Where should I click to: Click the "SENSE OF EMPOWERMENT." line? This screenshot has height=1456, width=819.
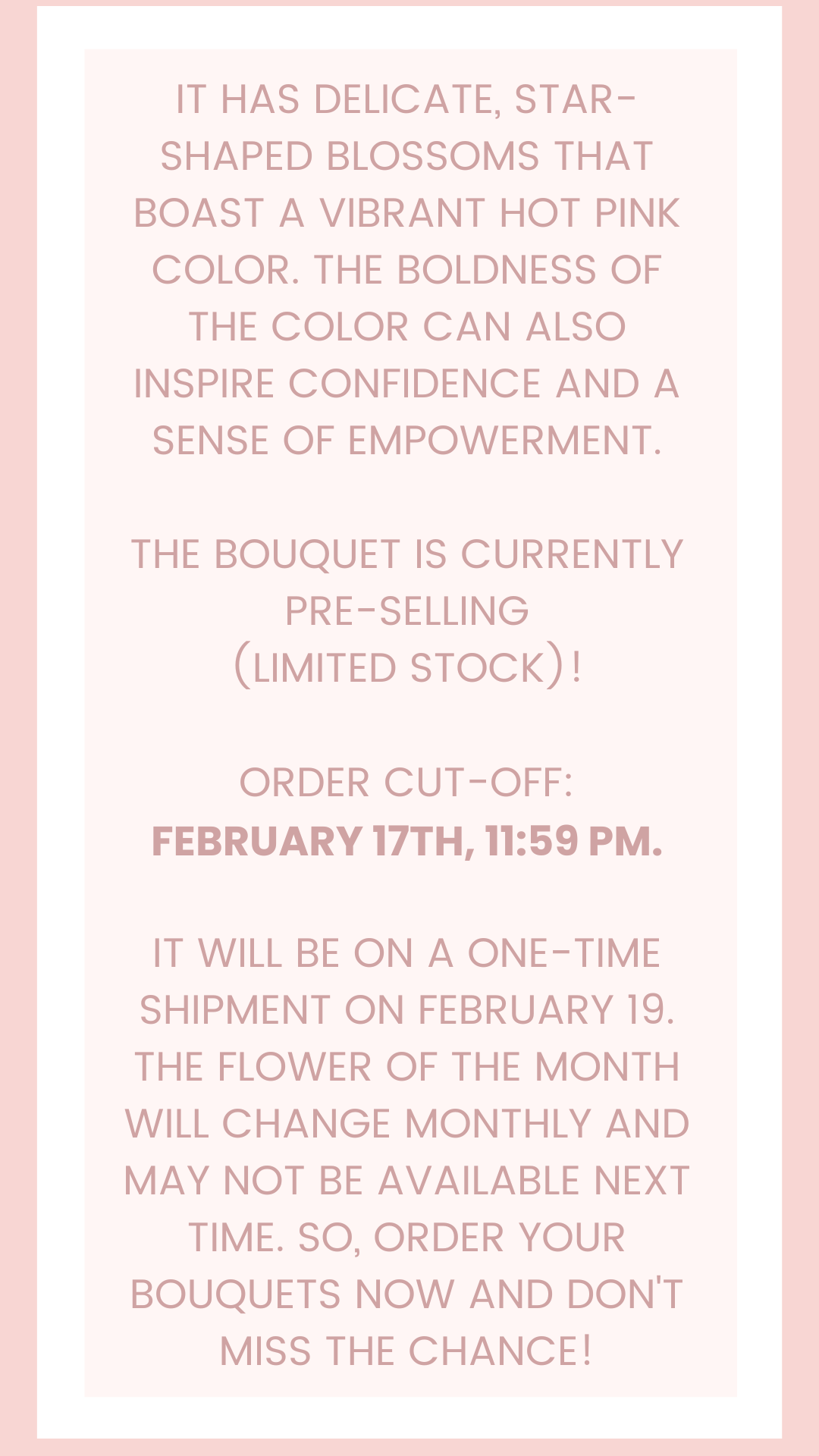tap(407, 441)
